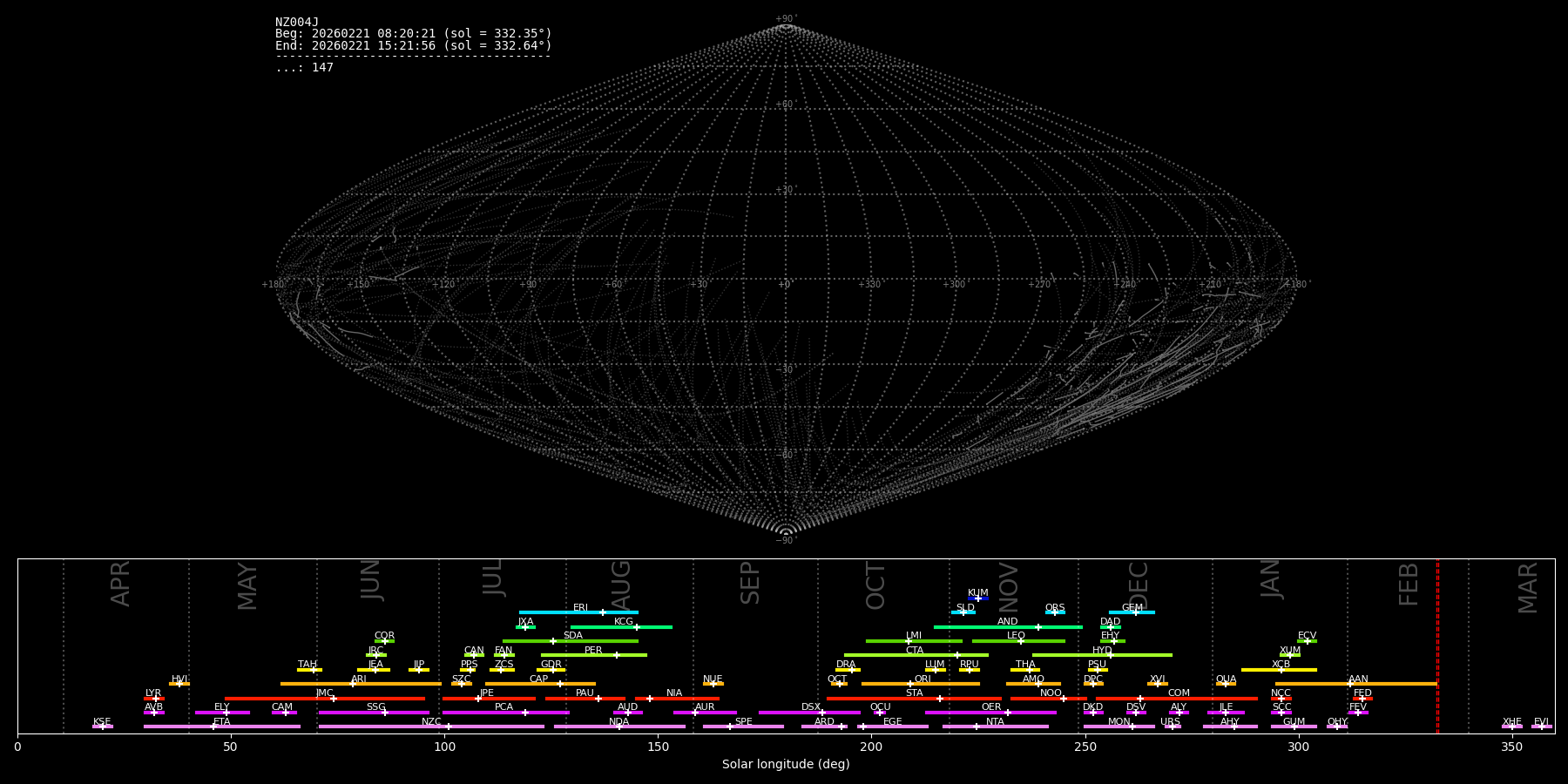Click the DSX shower label
This screenshot has height=784, width=1568.
tap(811, 706)
